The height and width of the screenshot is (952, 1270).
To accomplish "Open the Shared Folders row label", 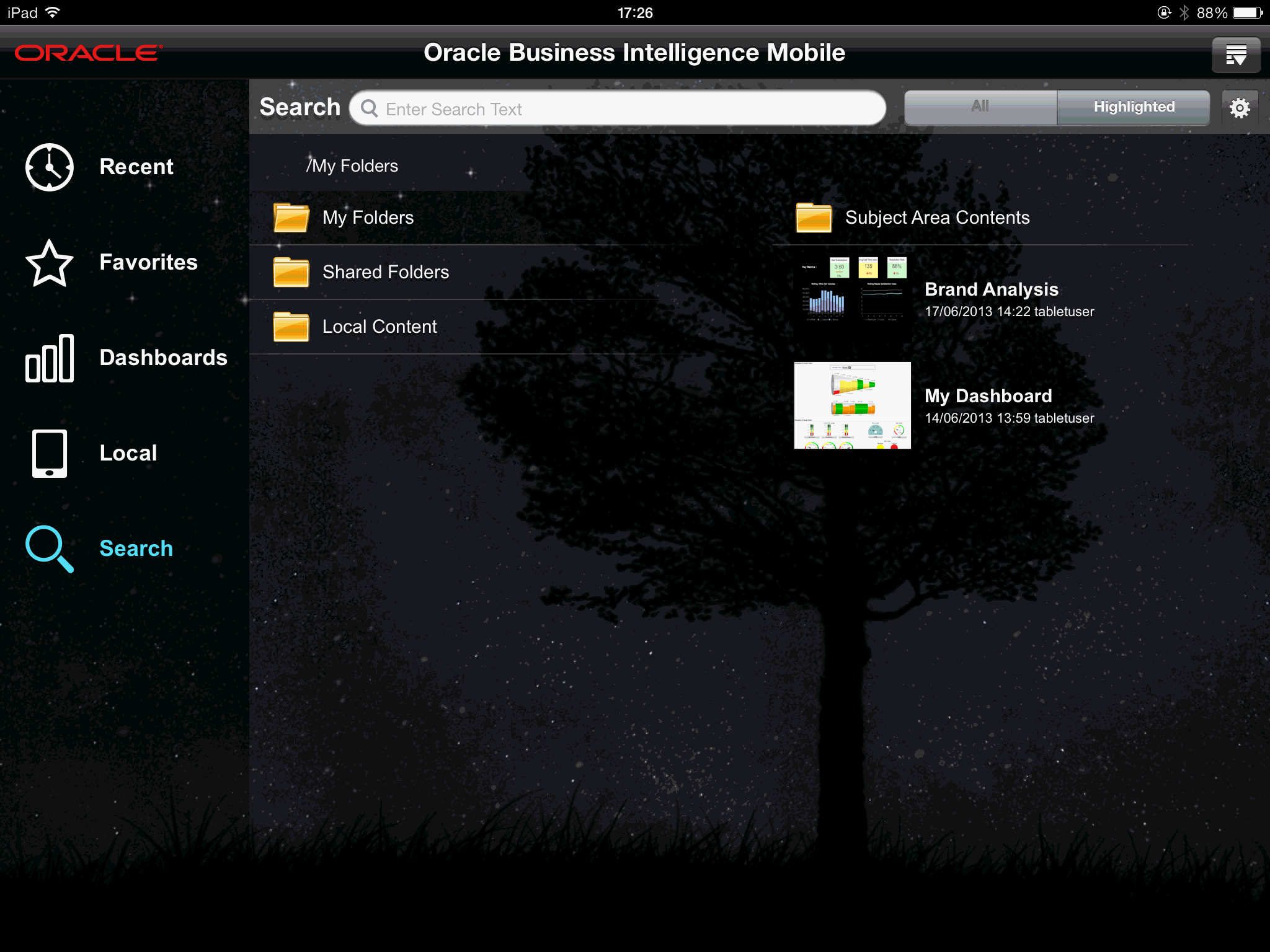I will click(386, 272).
